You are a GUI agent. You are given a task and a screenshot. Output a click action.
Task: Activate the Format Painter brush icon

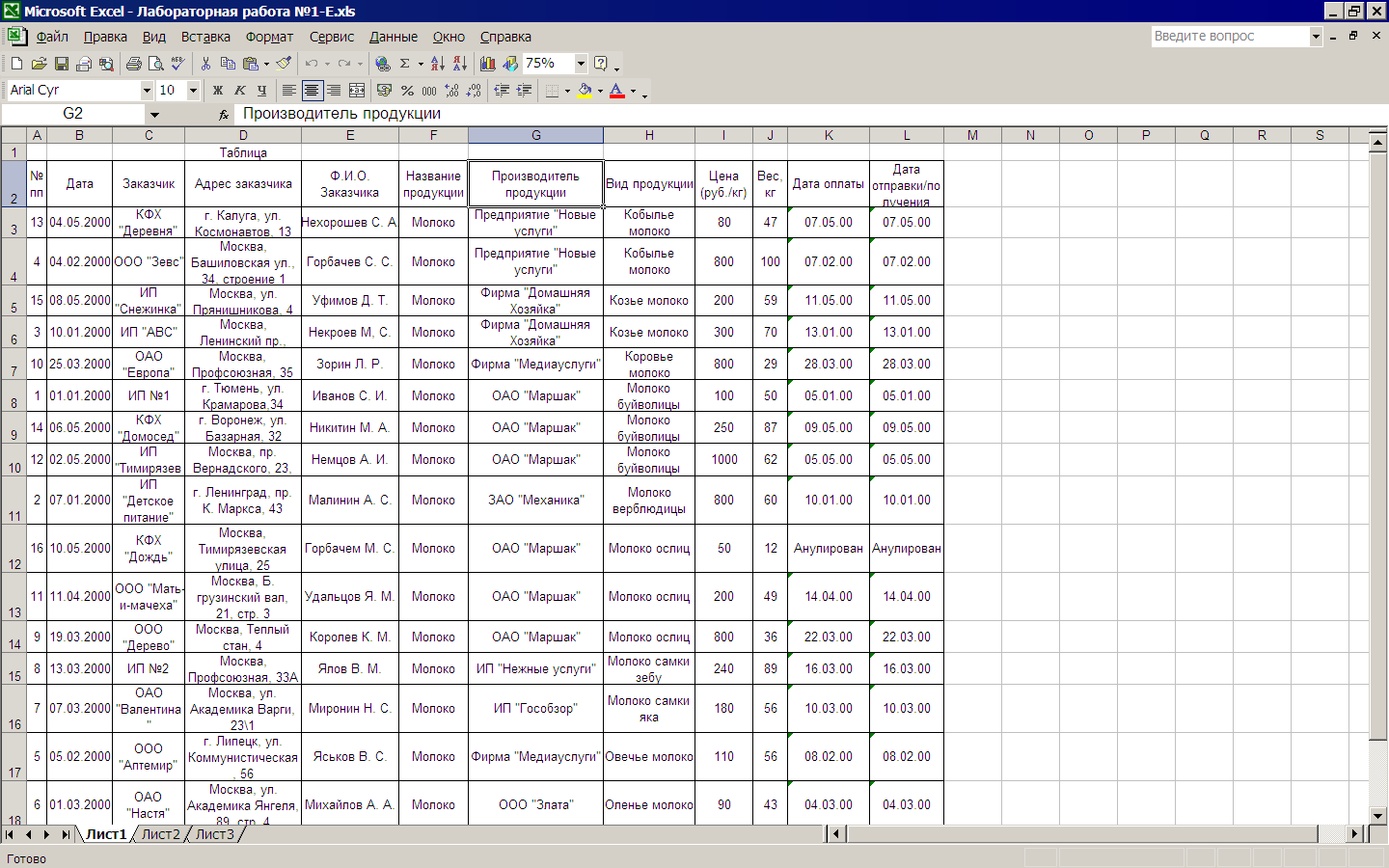click(x=284, y=64)
